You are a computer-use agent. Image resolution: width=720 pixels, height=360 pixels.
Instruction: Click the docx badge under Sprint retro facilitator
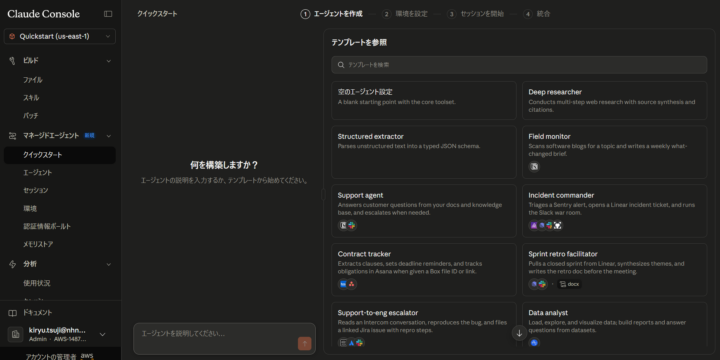[x=569, y=284]
